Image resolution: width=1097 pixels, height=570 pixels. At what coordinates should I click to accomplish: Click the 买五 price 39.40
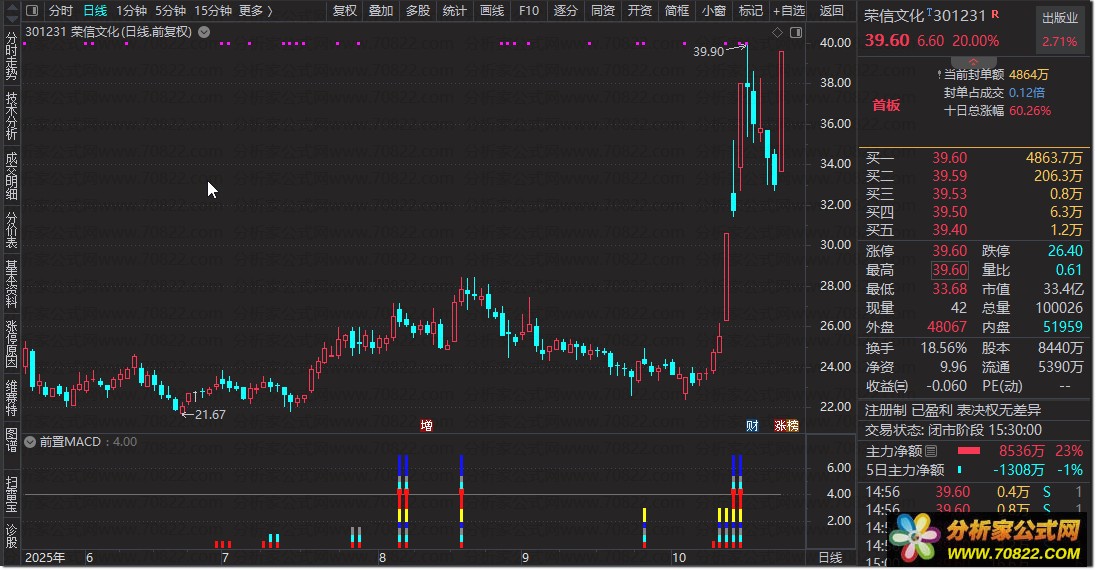949,230
